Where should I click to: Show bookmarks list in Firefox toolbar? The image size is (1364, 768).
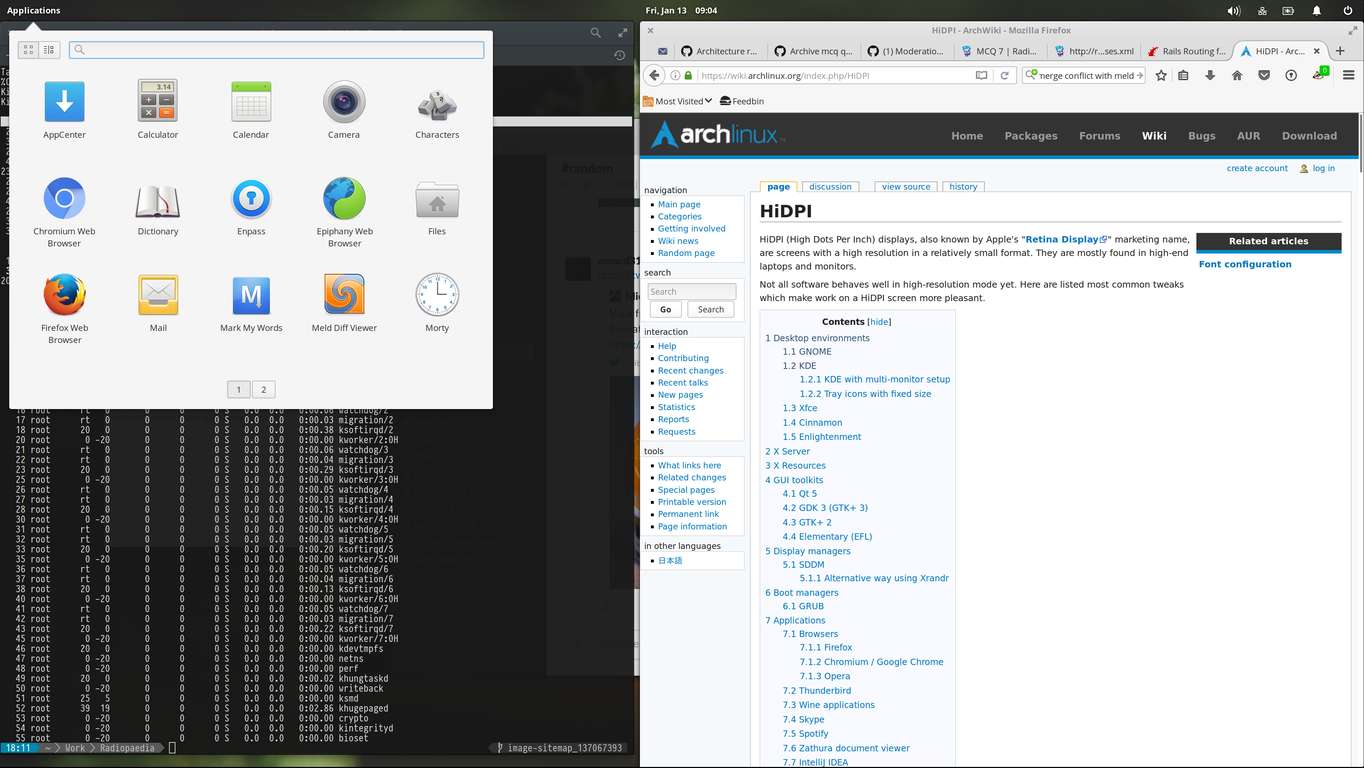click(x=1184, y=75)
